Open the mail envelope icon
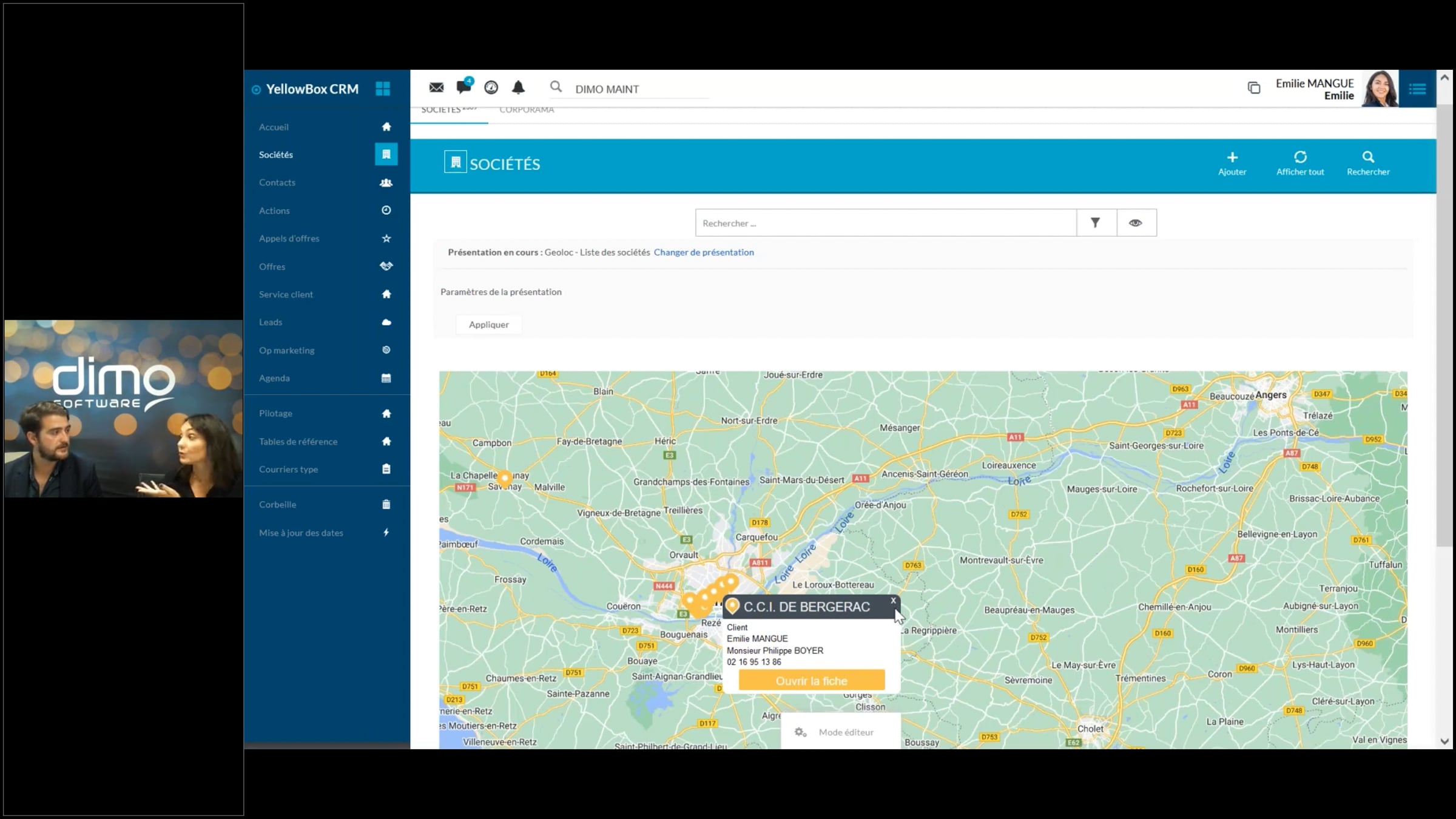This screenshot has width=1456, height=819. [x=436, y=88]
